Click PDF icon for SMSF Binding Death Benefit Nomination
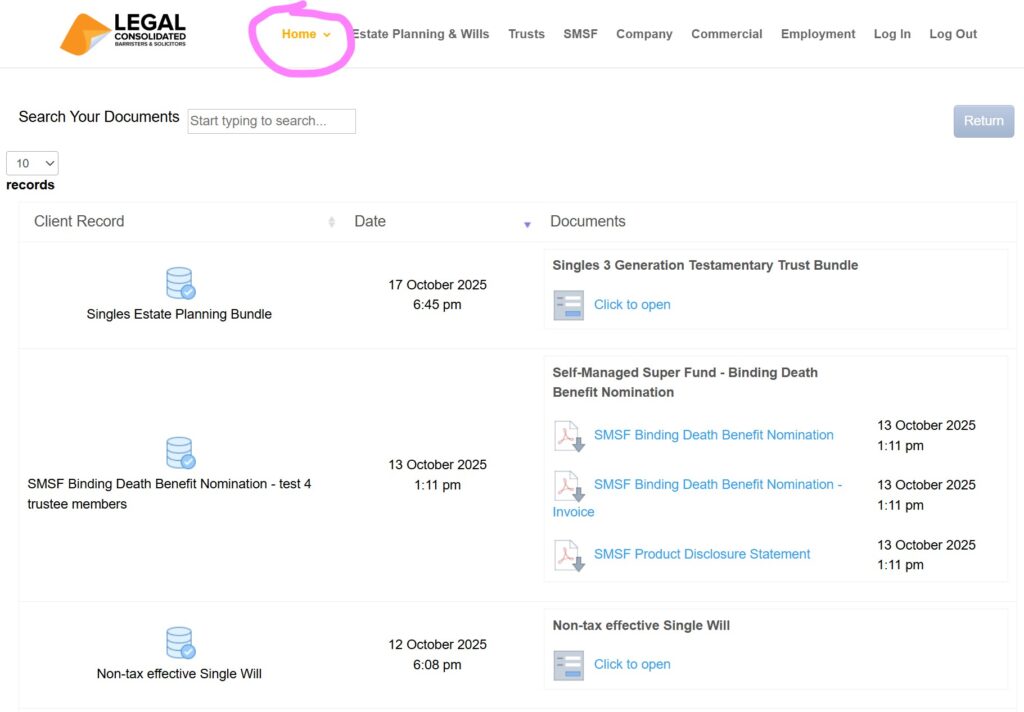Image resolution: width=1024 pixels, height=712 pixels. [569, 436]
